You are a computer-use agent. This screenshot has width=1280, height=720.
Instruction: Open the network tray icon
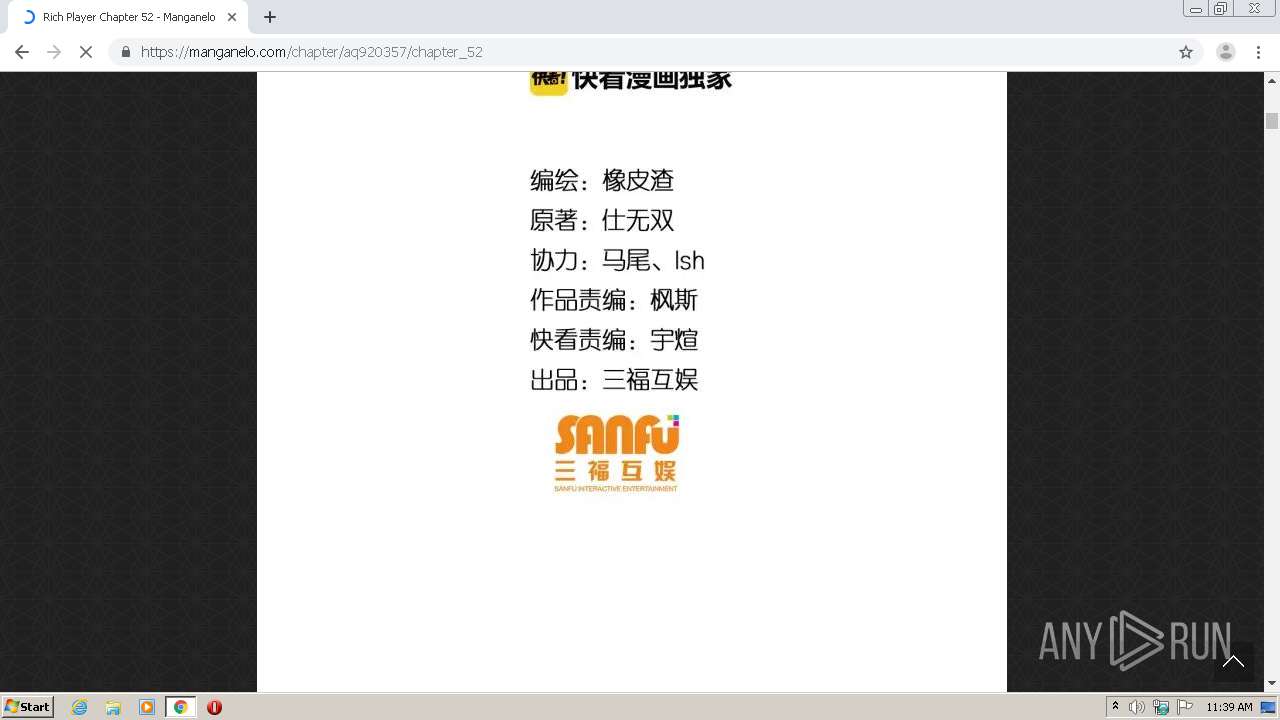coord(1161,707)
